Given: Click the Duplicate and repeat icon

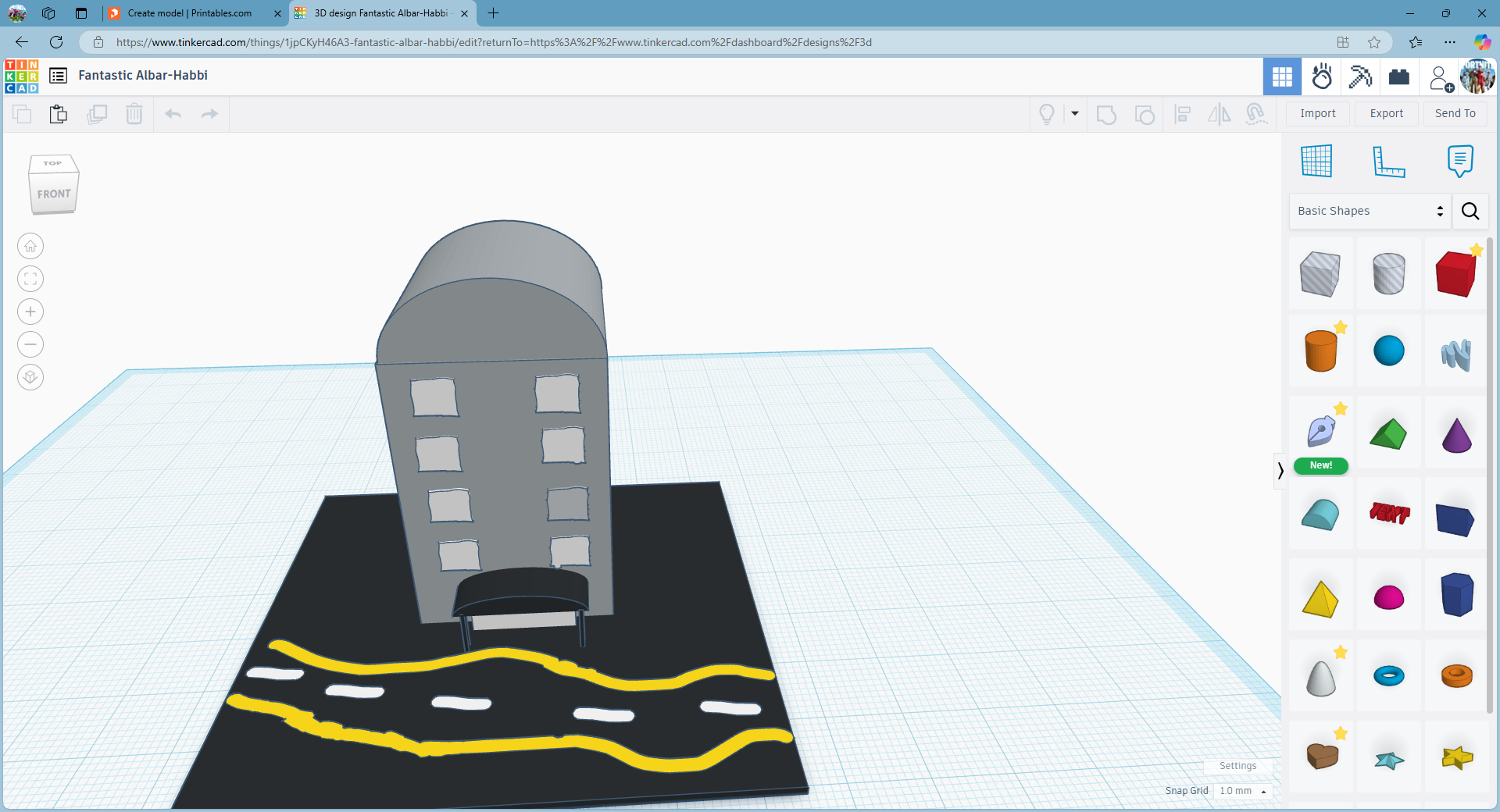Looking at the screenshot, I should [97, 114].
